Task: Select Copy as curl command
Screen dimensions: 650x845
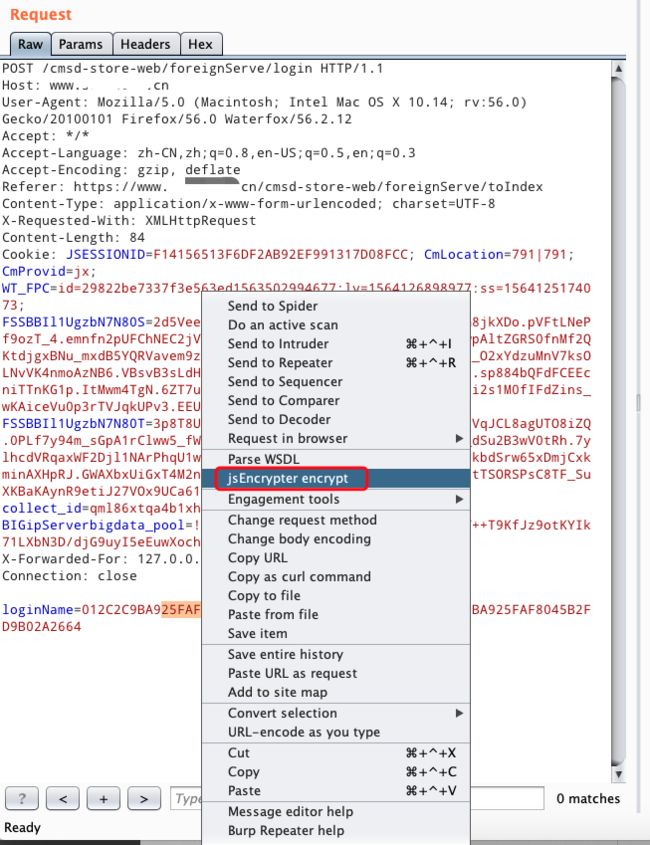Action: (x=336, y=577)
